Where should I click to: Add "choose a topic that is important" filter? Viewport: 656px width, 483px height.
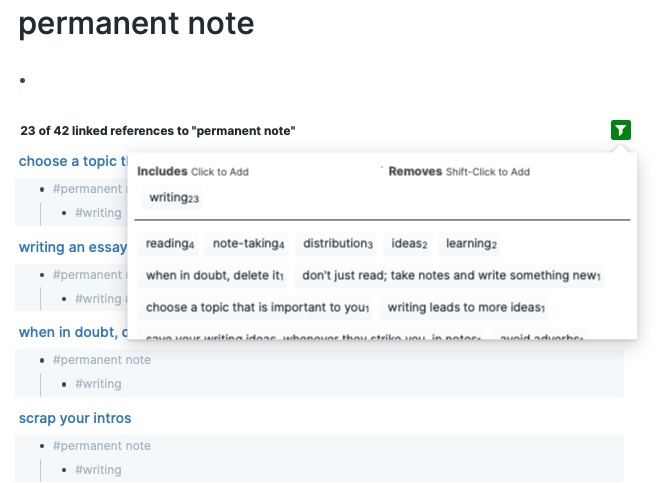pyautogui.click(x=257, y=308)
